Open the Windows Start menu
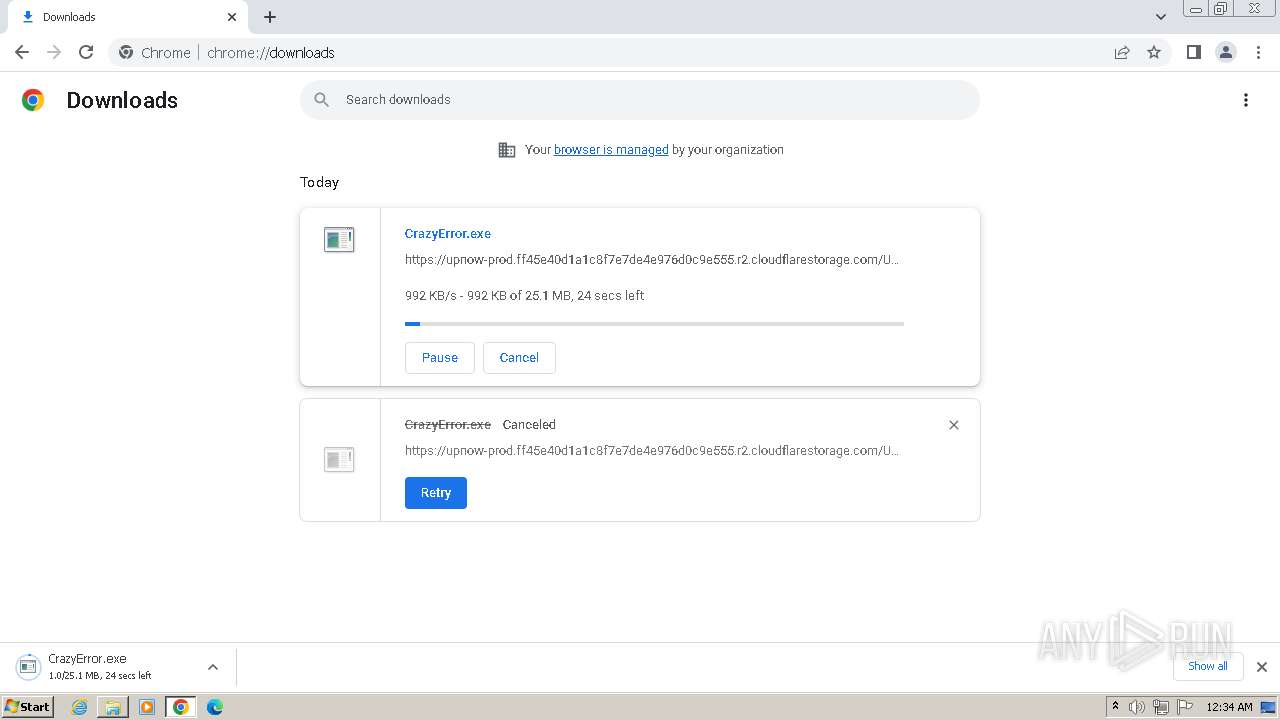 28,707
